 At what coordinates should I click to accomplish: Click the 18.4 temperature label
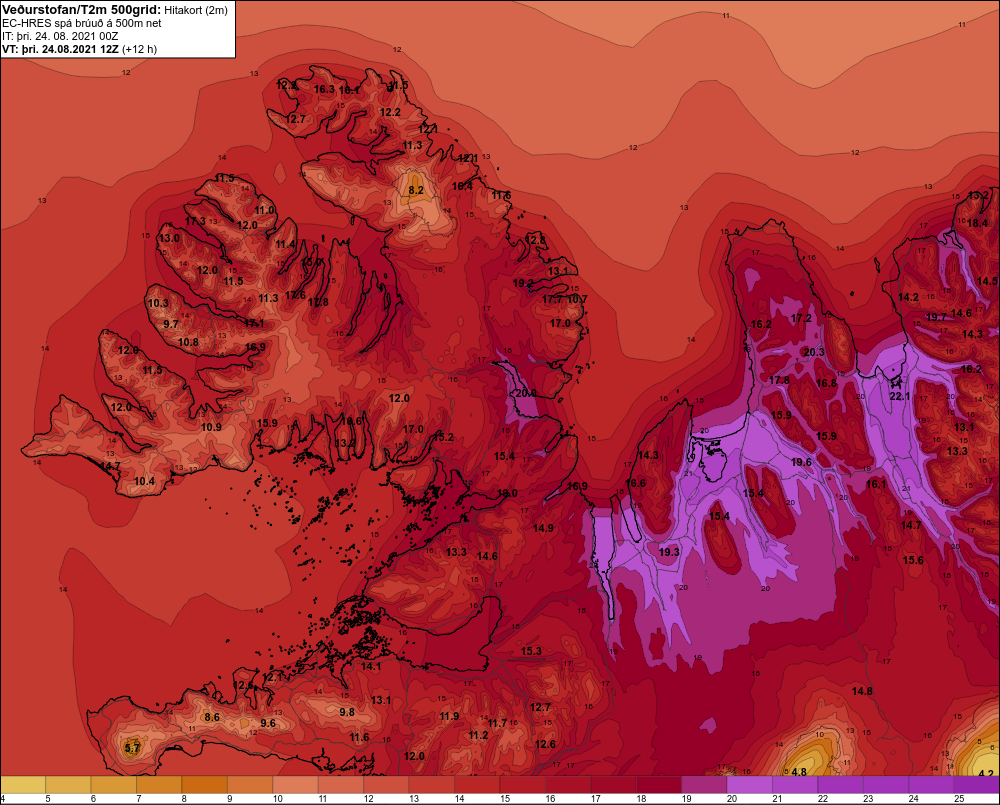point(977,223)
